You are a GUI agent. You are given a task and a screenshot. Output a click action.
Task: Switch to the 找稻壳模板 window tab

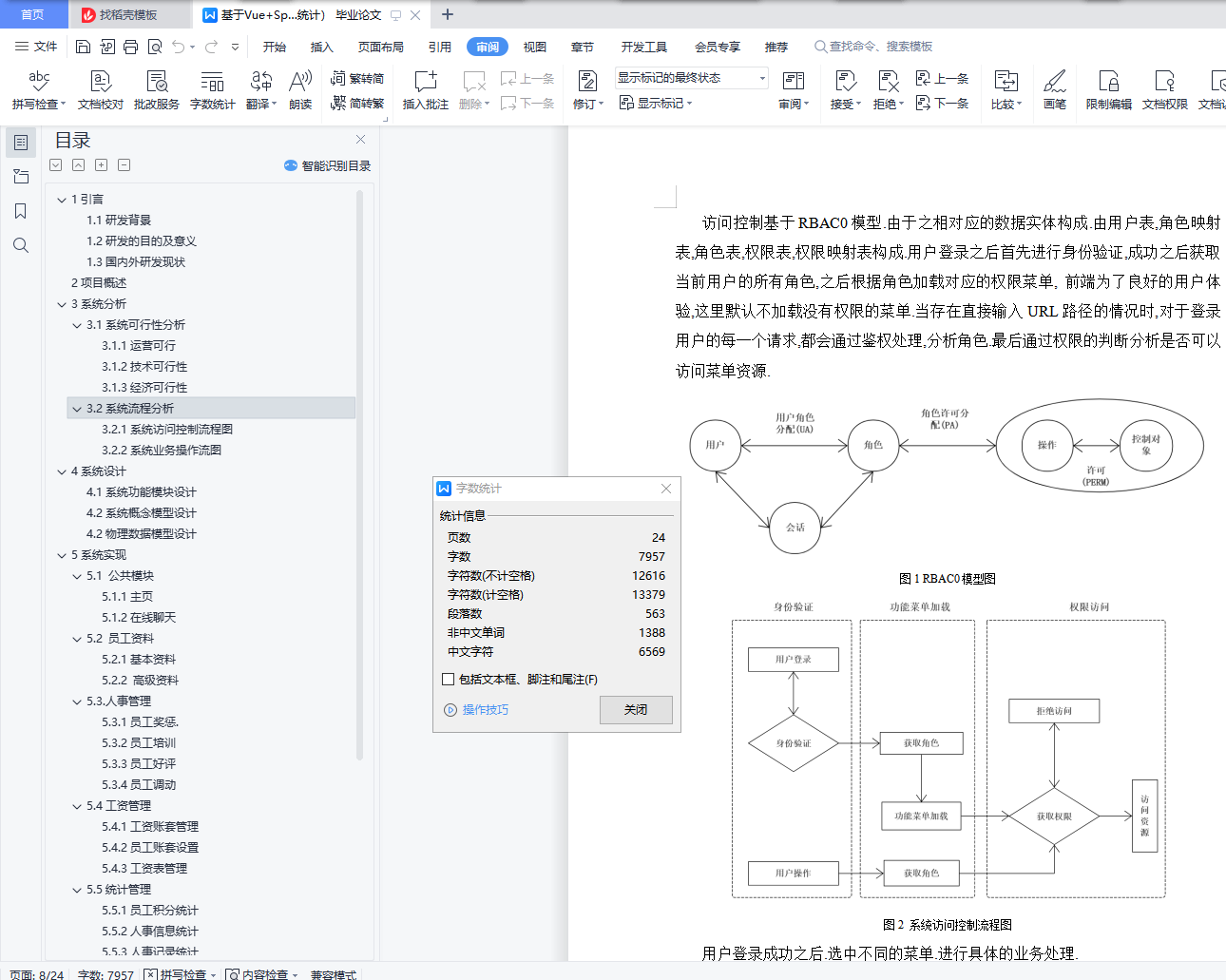click(128, 14)
